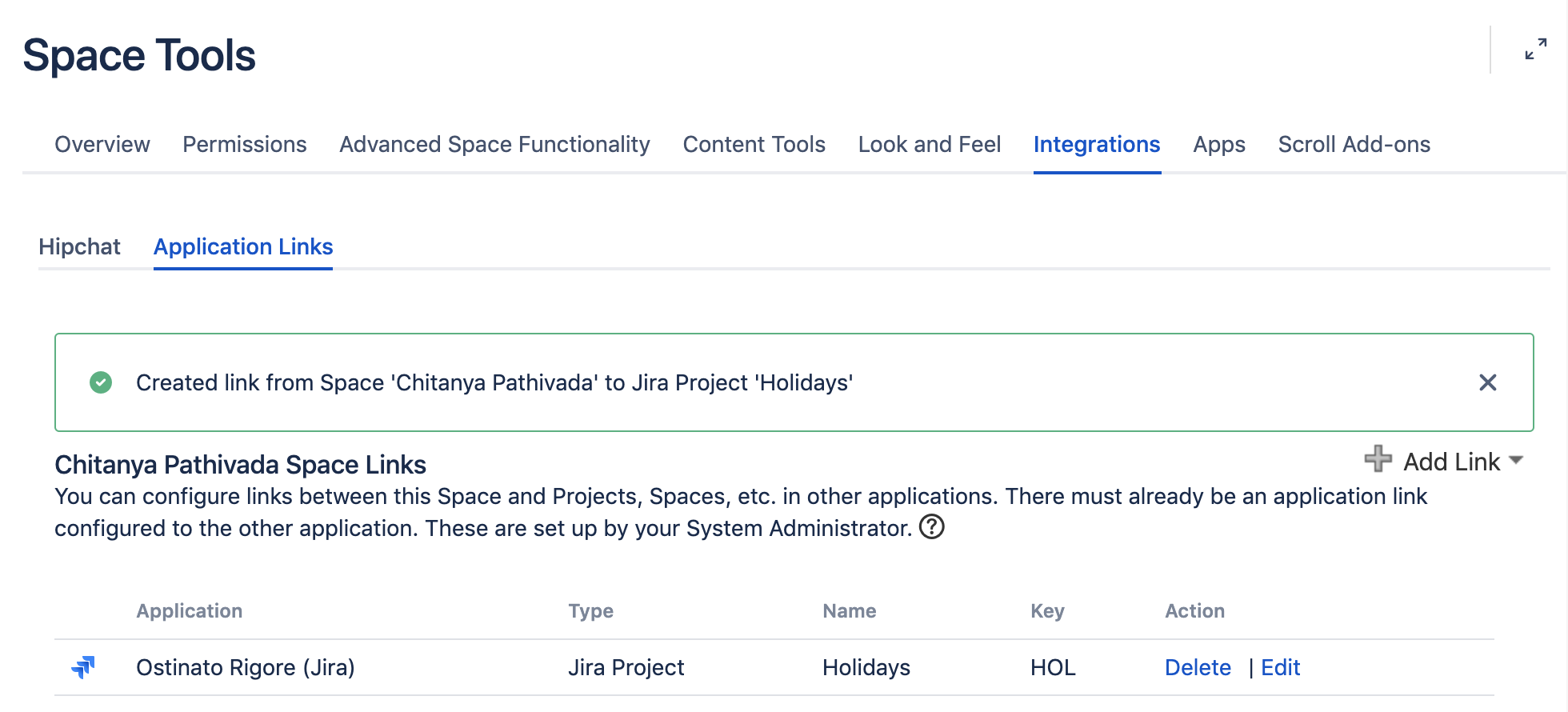1568x712 pixels.
Task: Click the Jira Project type cell
Action: (626, 667)
